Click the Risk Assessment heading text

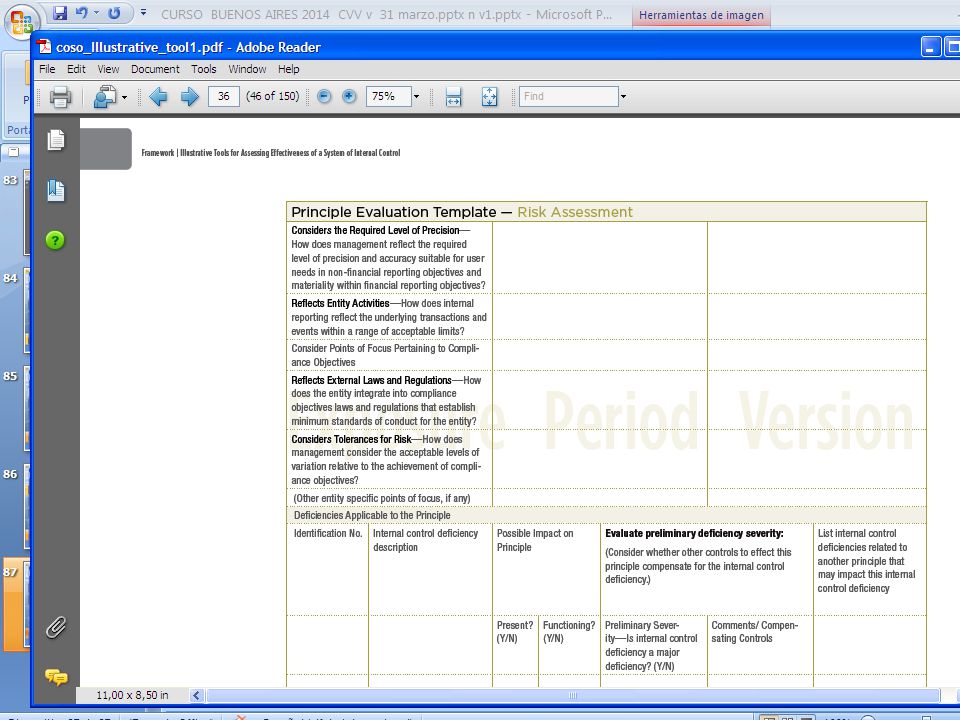[575, 212]
